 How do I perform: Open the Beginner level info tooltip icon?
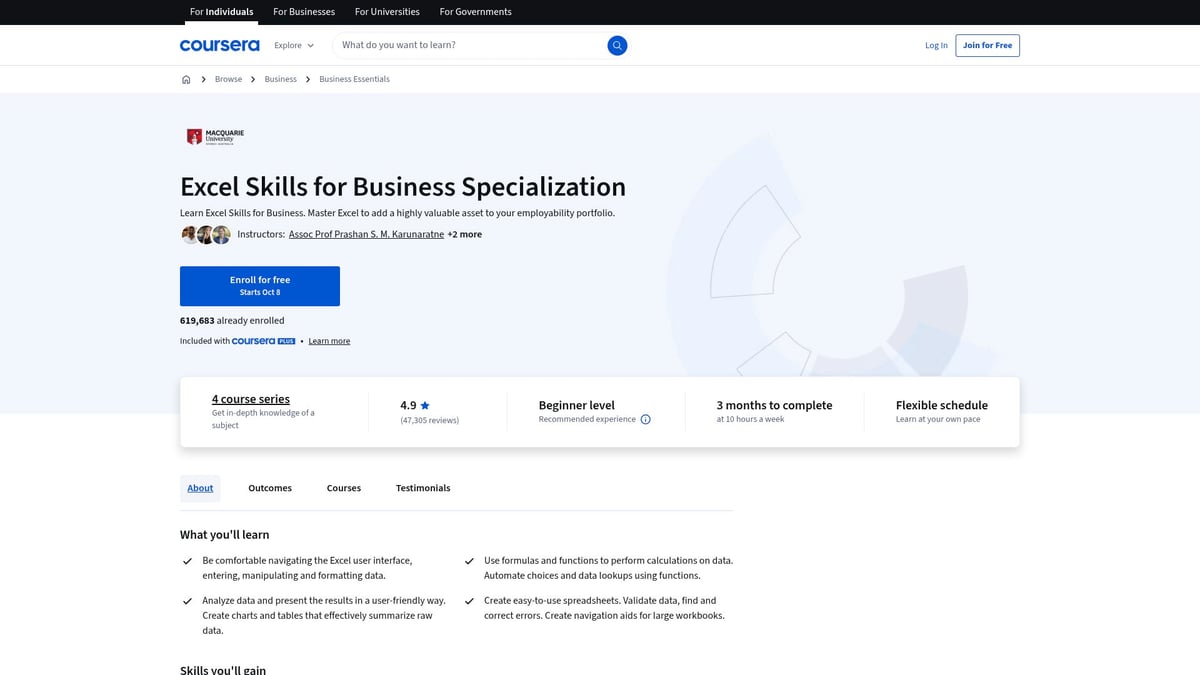click(645, 419)
